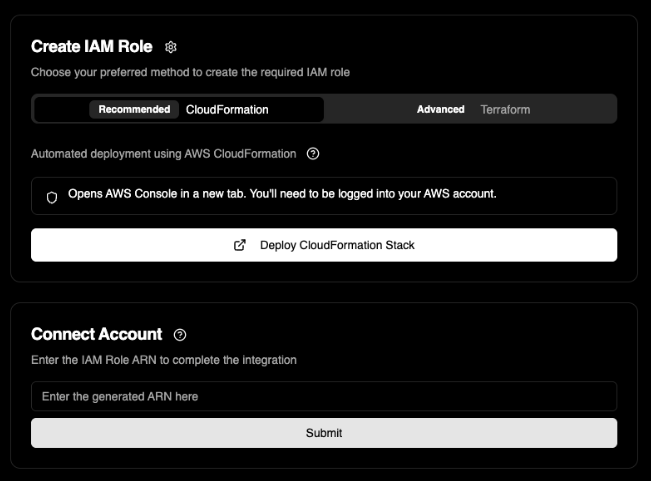Image resolution: width=651 pixels, height=481 pixels.
Task: Switch to the Terraform tab
Action: pos(505,109)
